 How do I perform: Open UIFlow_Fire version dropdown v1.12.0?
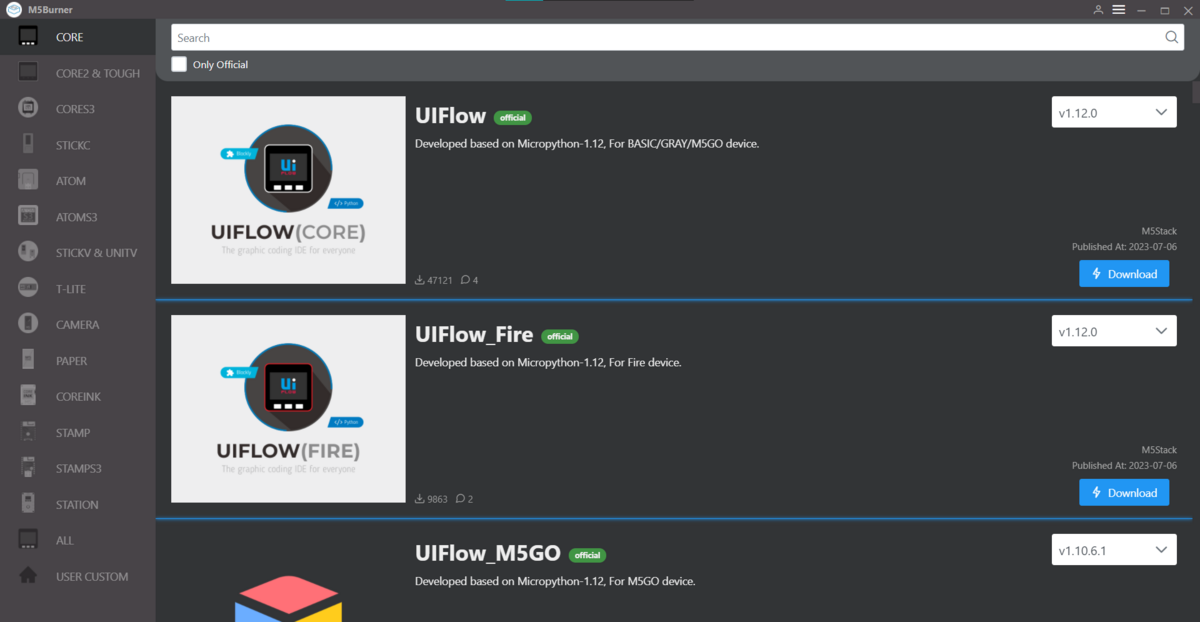[x=1113, y=331]
